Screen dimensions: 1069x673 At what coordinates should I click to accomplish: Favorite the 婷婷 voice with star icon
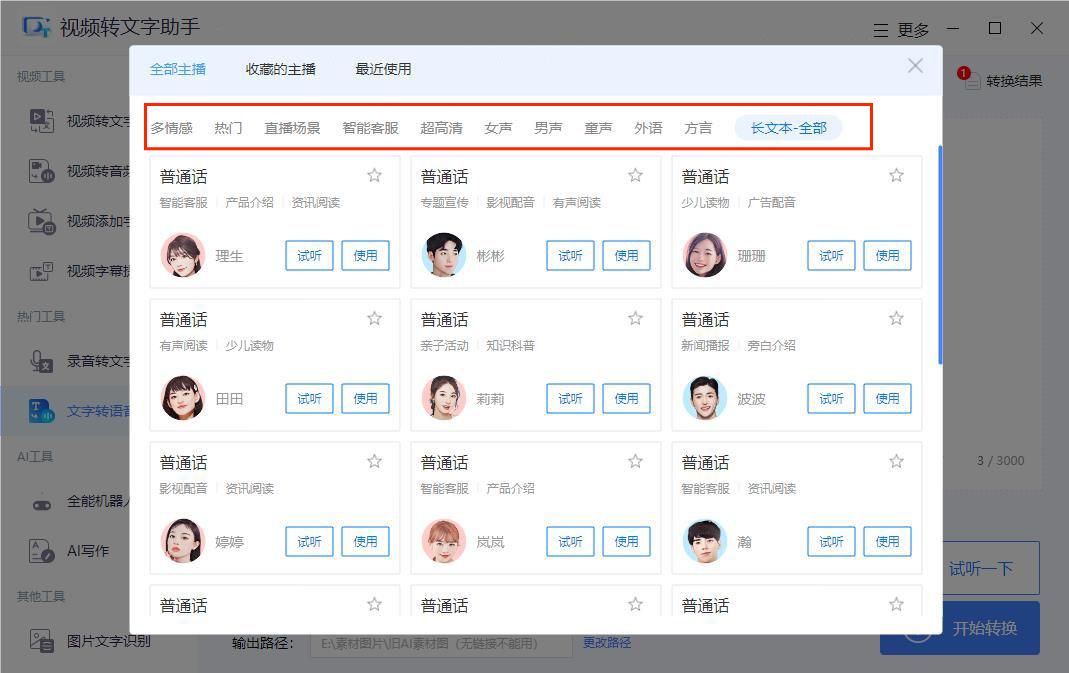coord(374,462)
